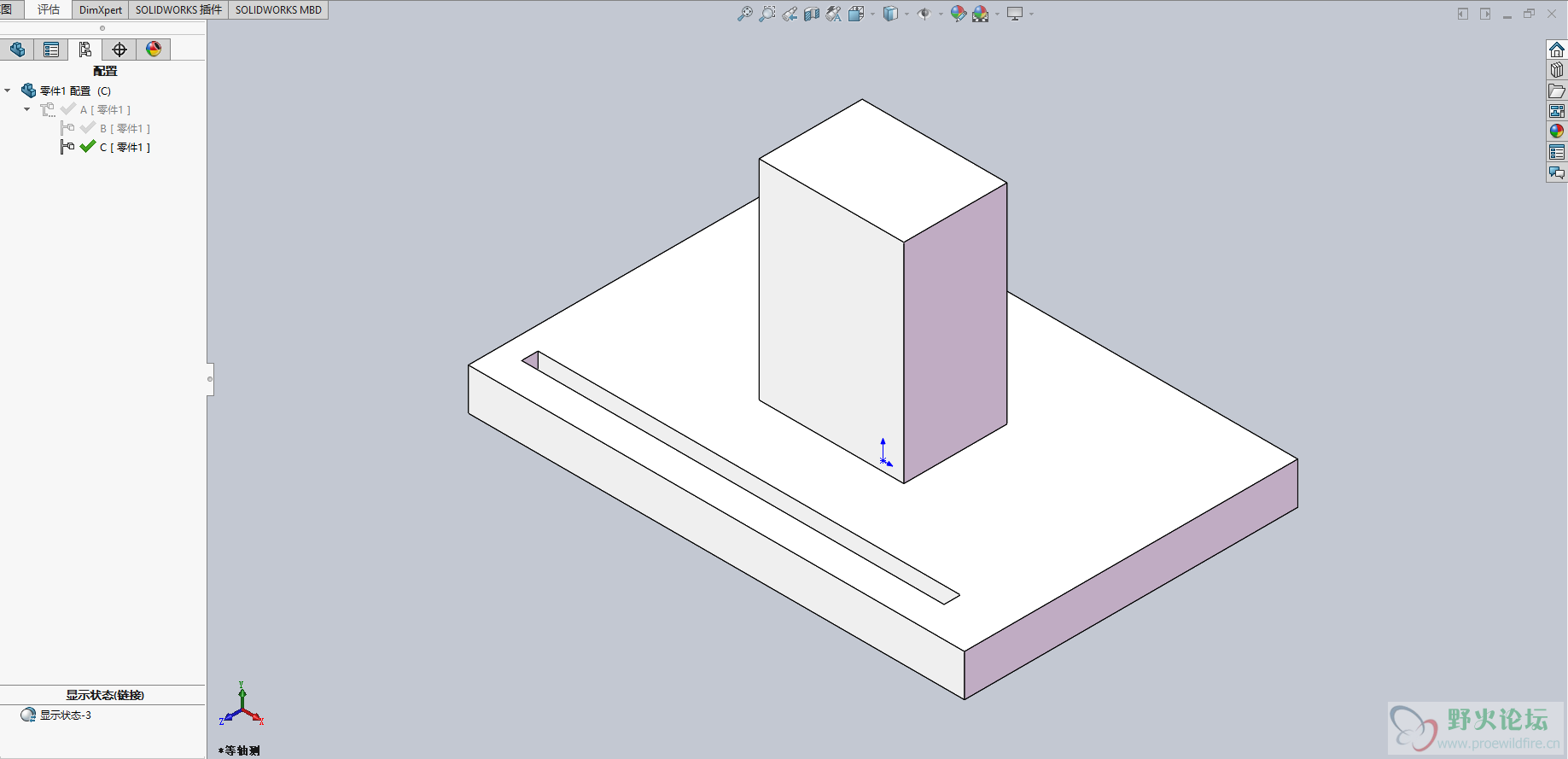Collapse the A [ 零件1 ] configuration node

point(27,109)
